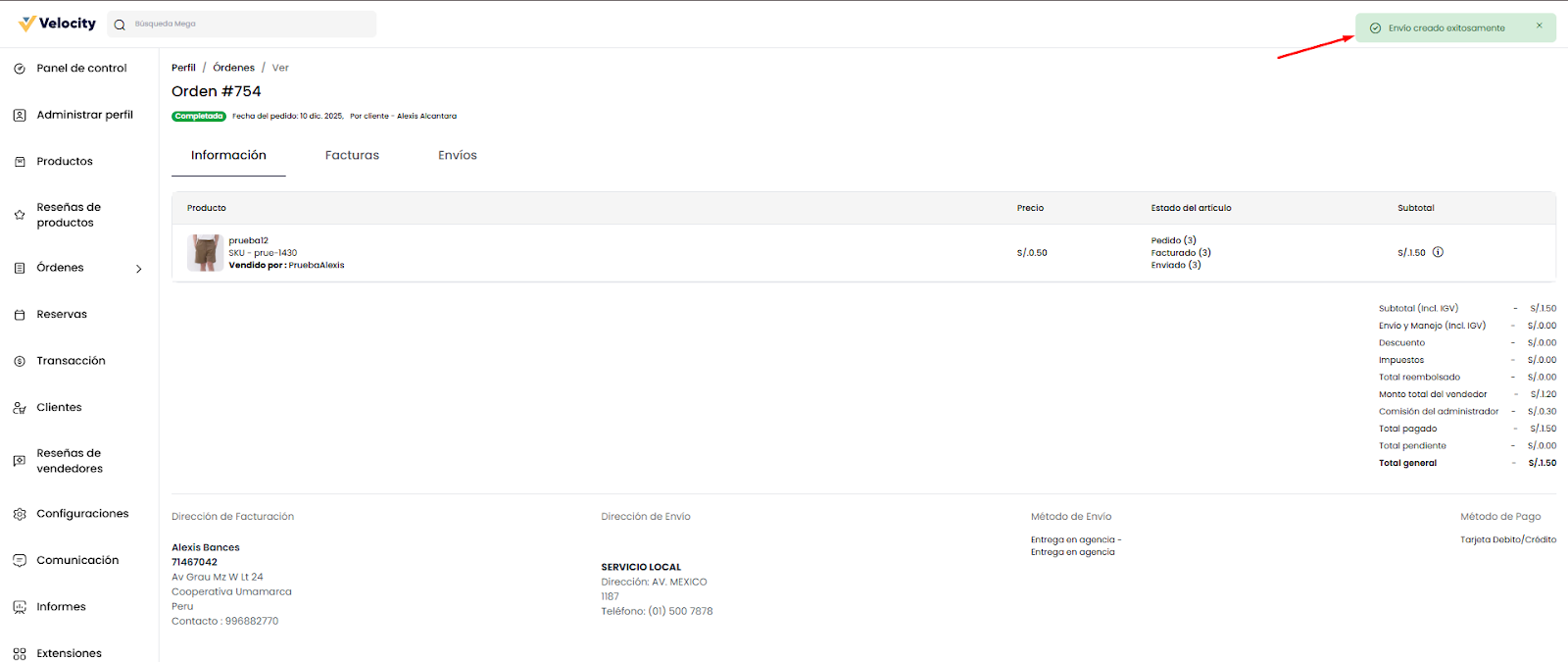Click the Panel de control sidebar icon
The width and height of the screenshot is (1568, 662).
coord(20,69)
